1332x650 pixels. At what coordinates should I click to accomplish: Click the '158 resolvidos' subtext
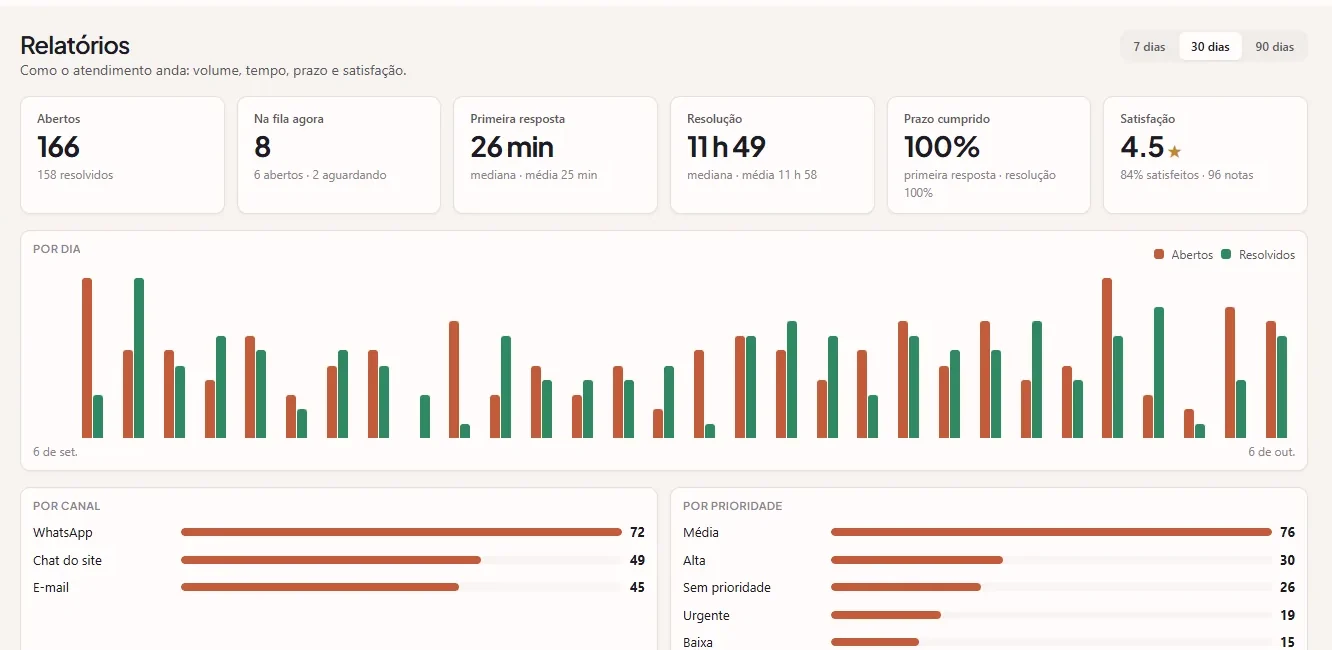tap(75, 175)
